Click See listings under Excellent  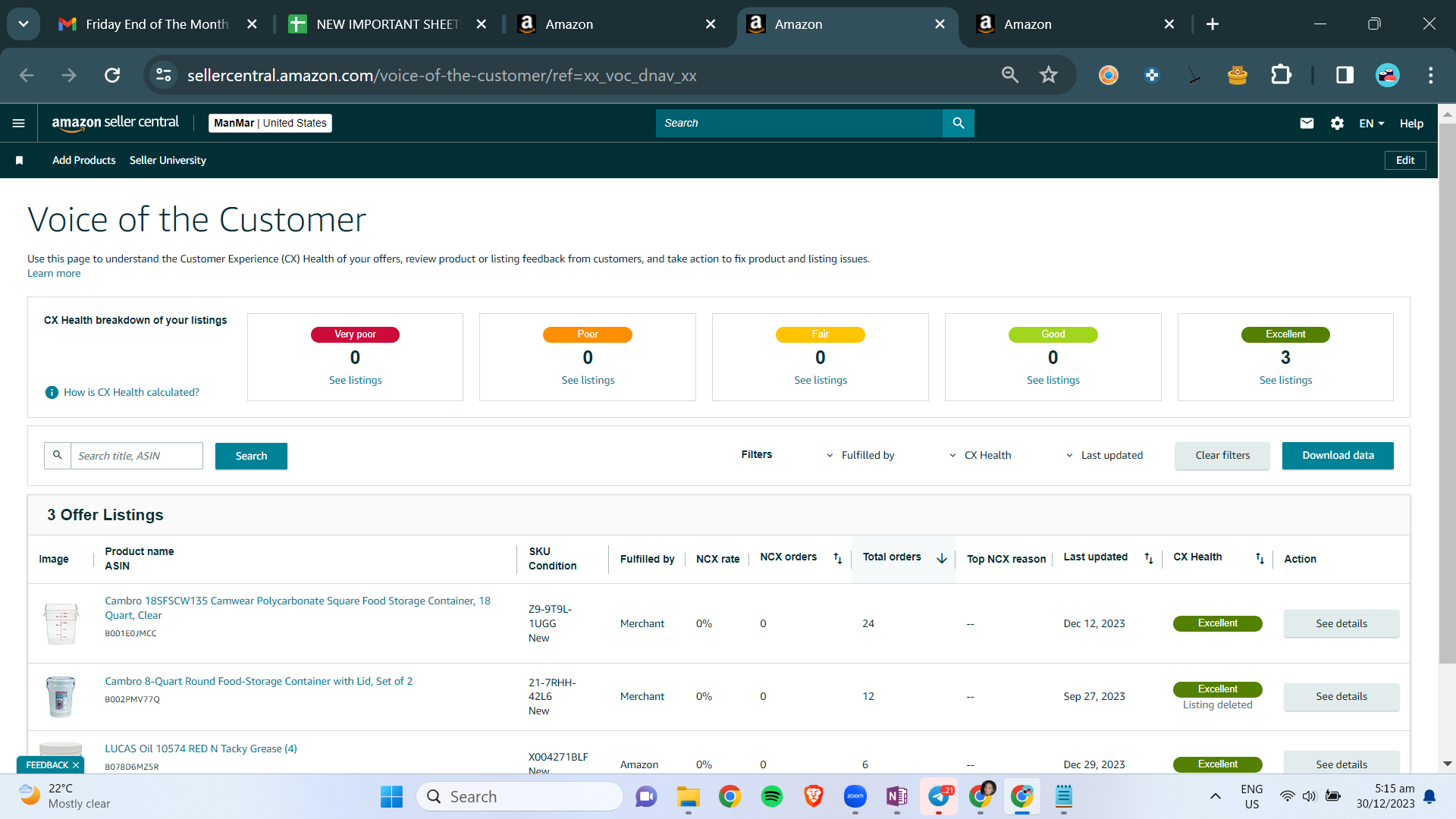[x=1285, y=380]
